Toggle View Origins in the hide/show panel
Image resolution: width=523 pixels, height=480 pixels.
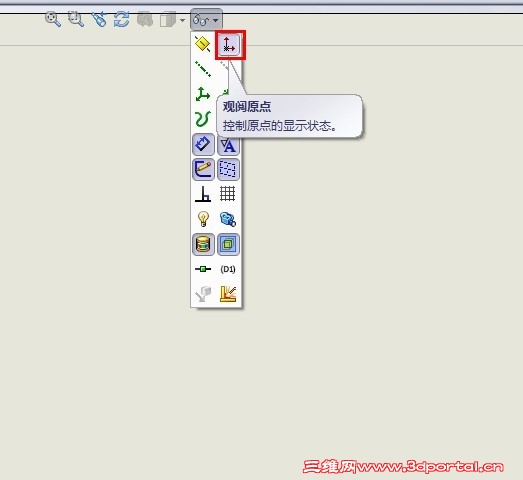[228, 44]
